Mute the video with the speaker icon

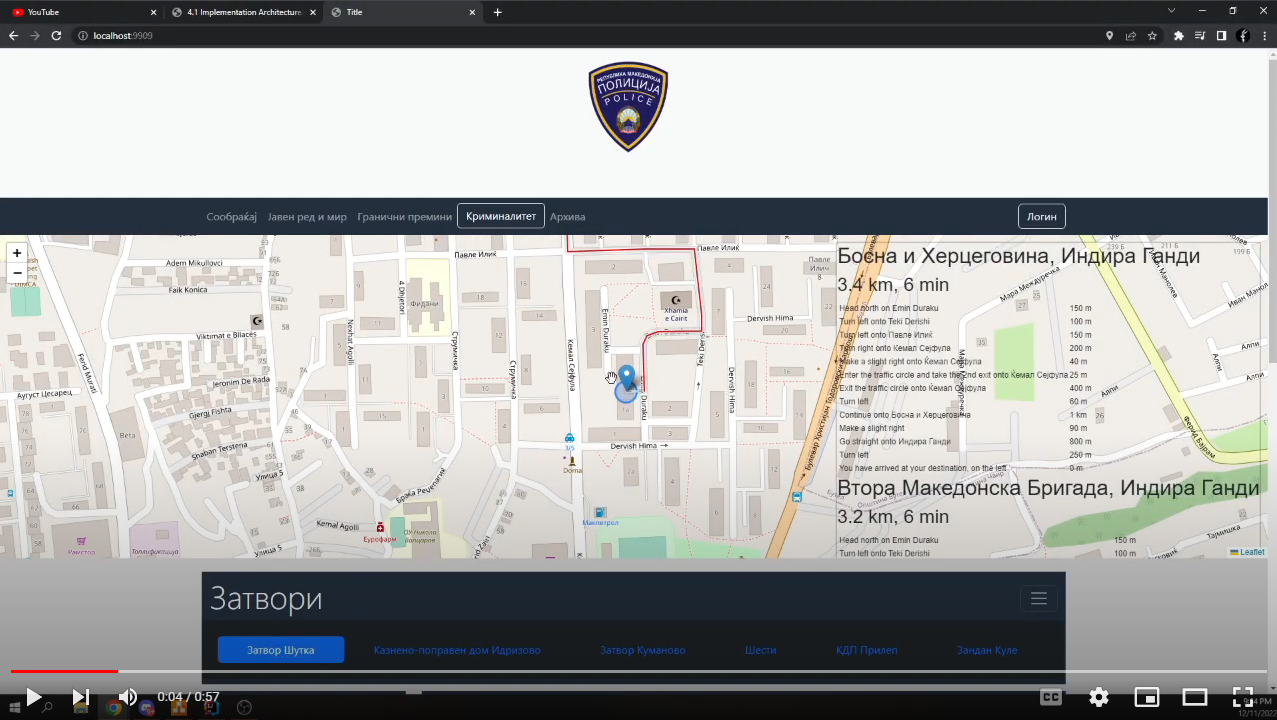pyautogui.click(x=127, y=696)
